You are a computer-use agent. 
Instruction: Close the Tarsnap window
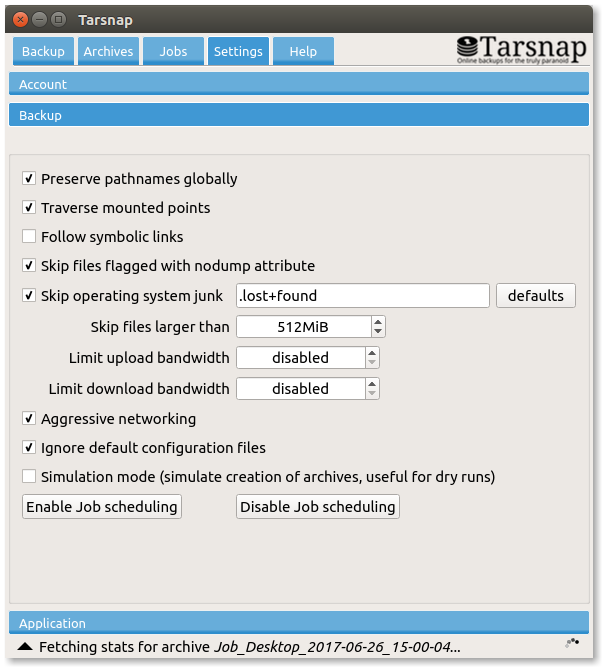tap(20, 20)
